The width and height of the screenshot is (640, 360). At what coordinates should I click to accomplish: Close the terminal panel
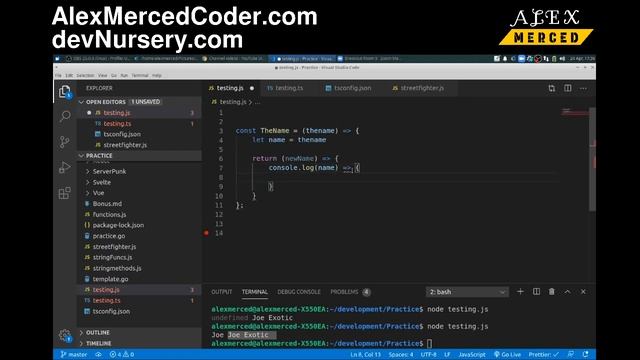pyautogui.click(x=583, y=292)
